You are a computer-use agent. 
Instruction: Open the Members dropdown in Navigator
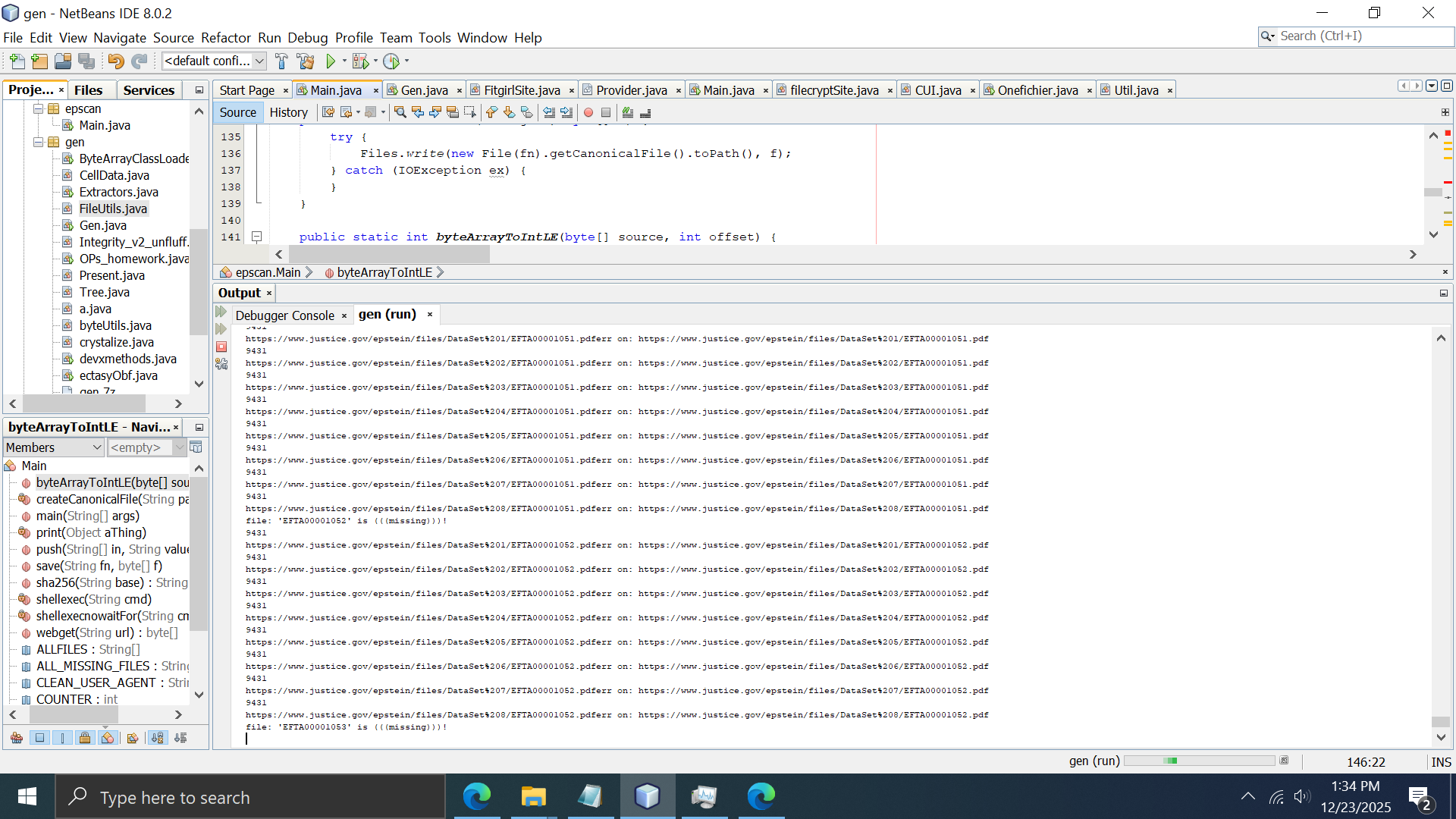54,447
